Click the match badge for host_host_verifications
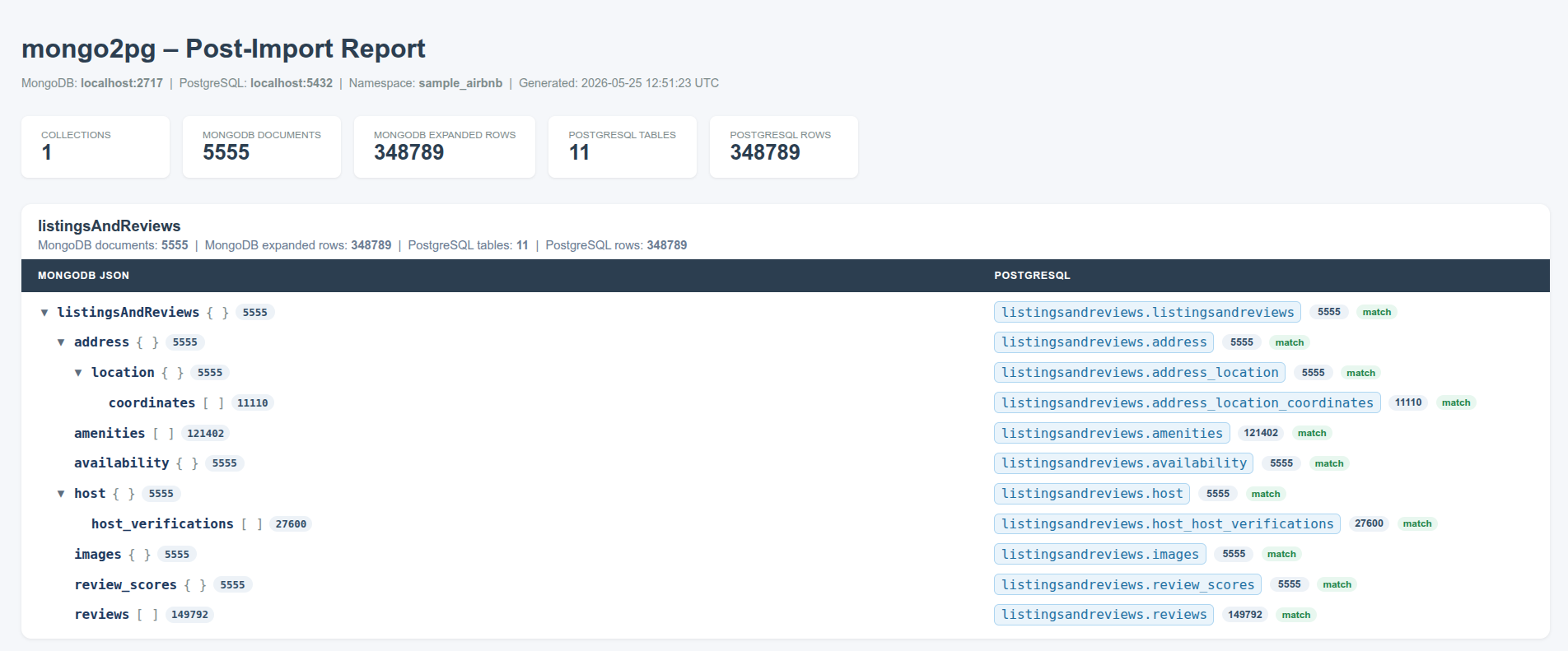 pyautogui.click(x=1417, y=523)
